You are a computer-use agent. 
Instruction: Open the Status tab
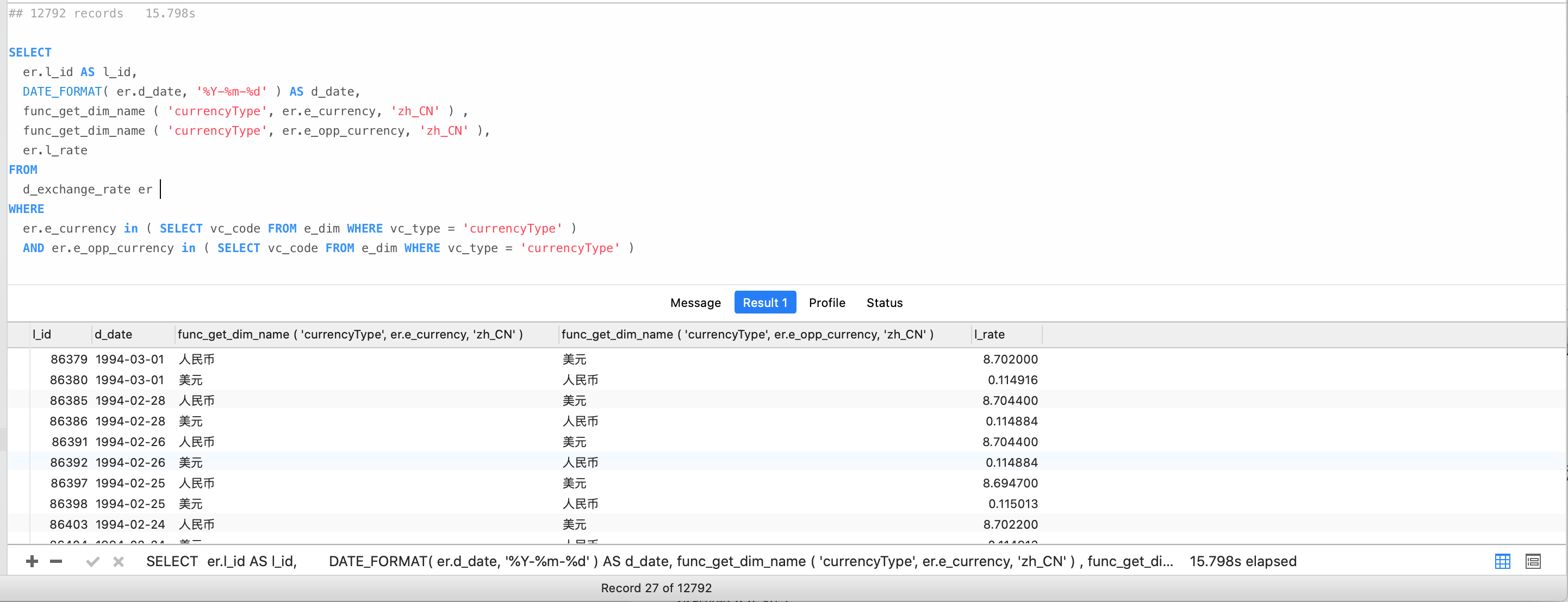point(884,303)
